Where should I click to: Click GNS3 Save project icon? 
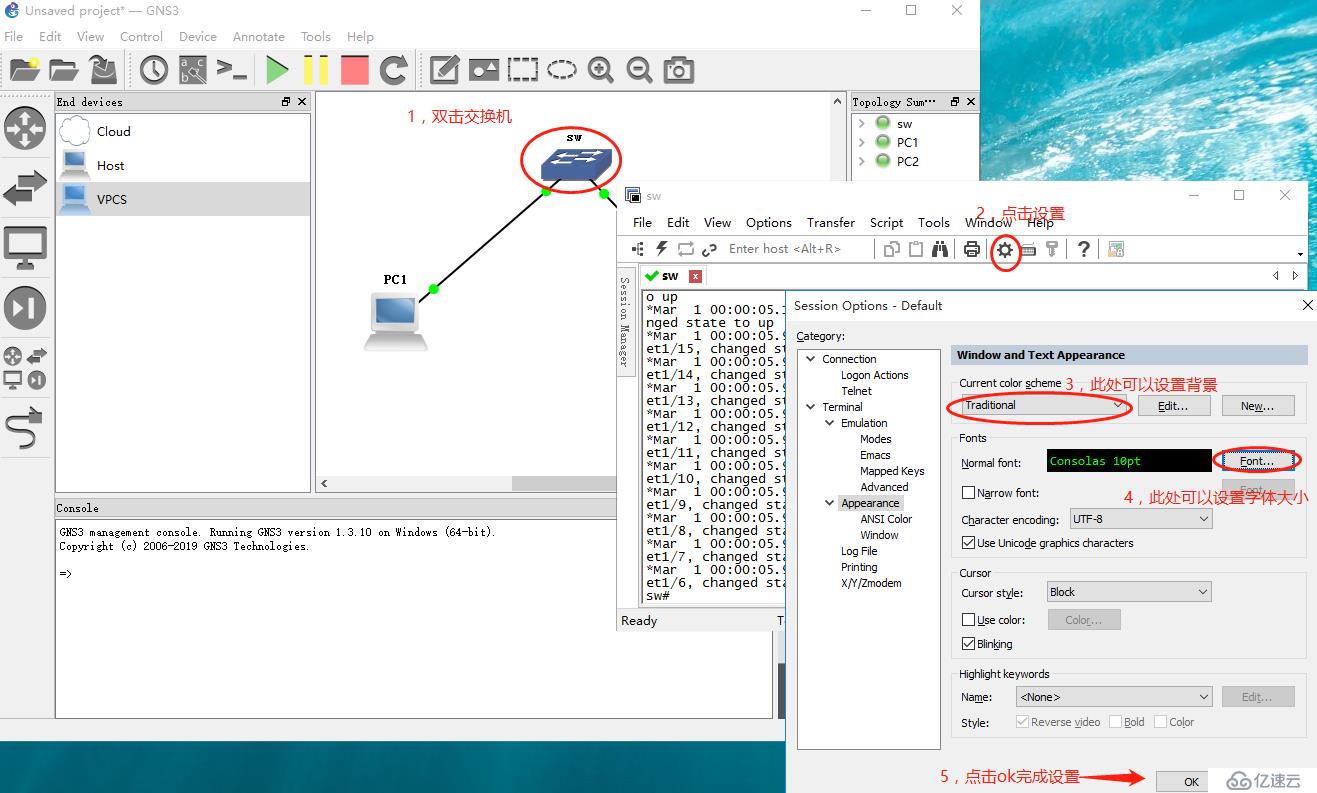(102, 69)
